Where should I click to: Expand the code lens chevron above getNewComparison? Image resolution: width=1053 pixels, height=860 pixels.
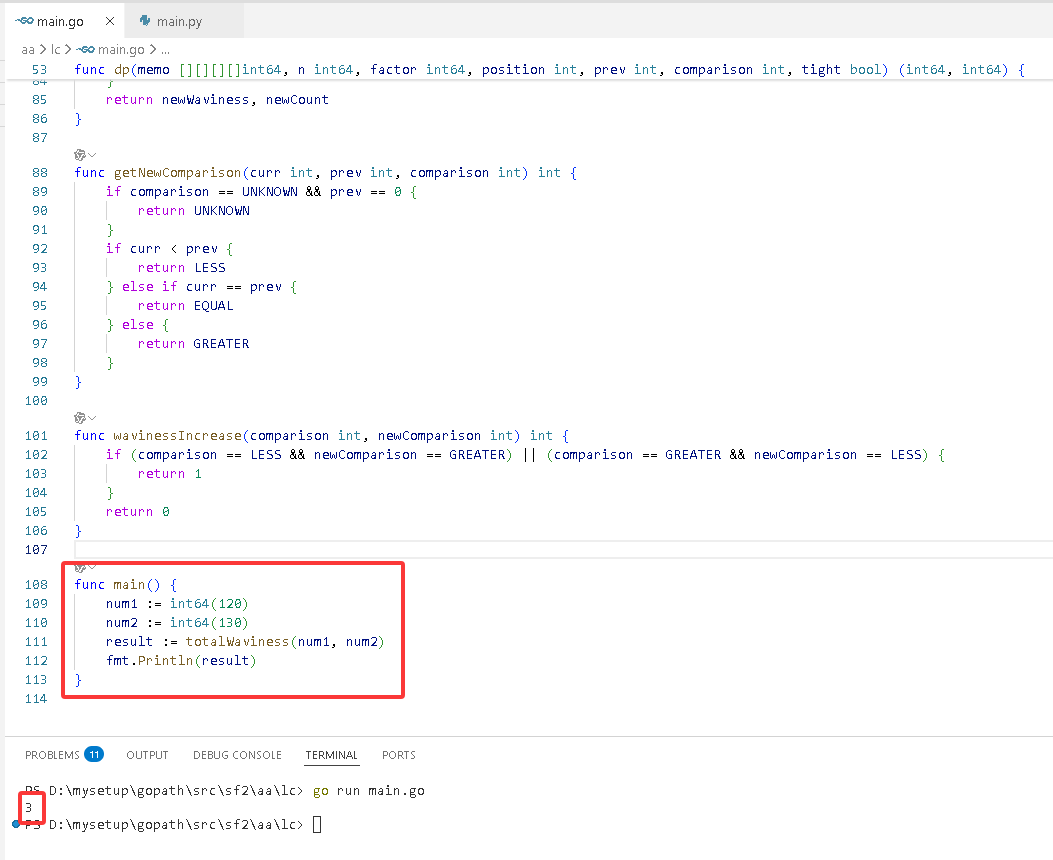[x=92, y=155]
